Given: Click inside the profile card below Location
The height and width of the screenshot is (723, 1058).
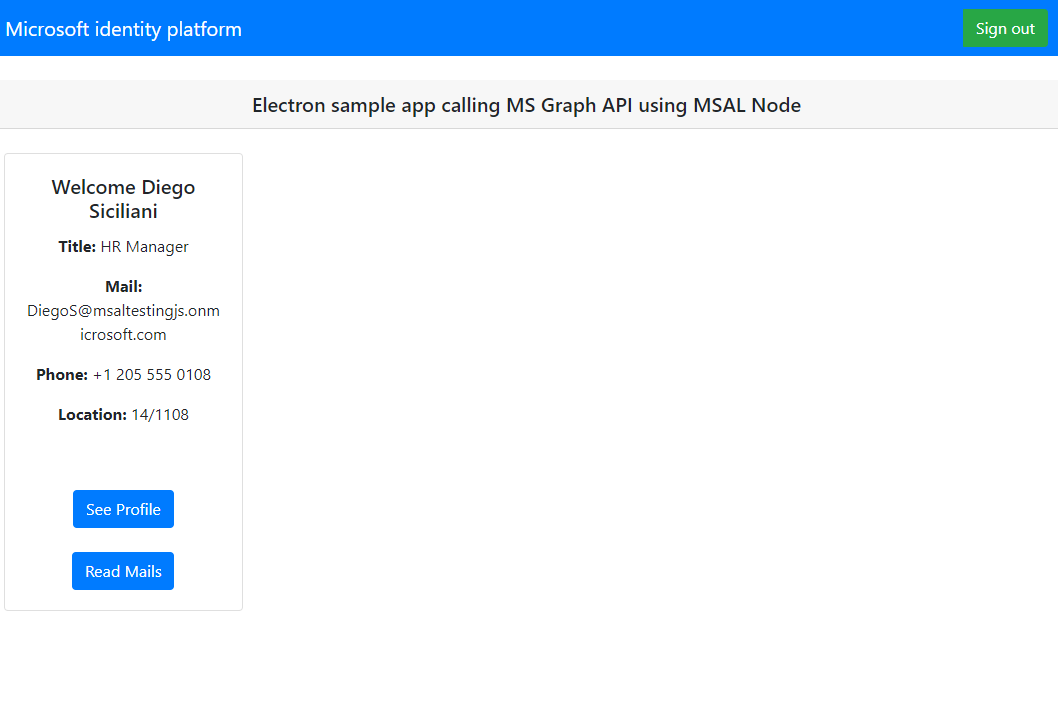Looking at the screenshot, I should tap(123, 455).
